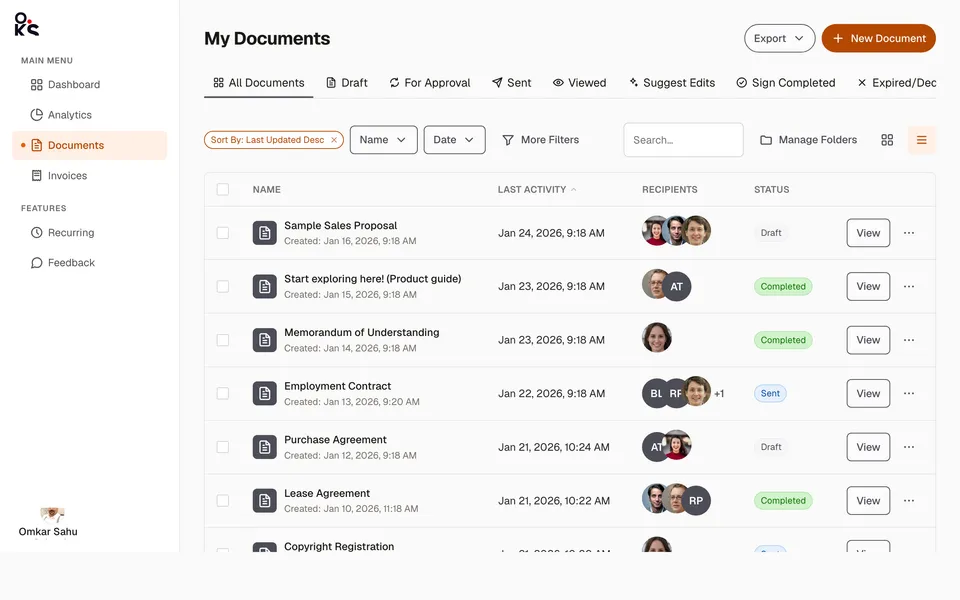This screenshot has width=960, height=600.
Task: Check the Employment Contract row checkbox
Action: pyautogui.click(x=223, y=393)
